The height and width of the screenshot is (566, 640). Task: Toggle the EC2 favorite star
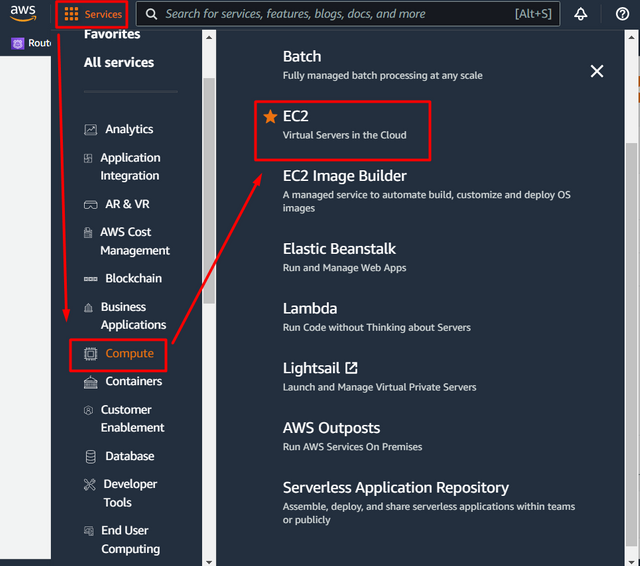pos(270,117)
